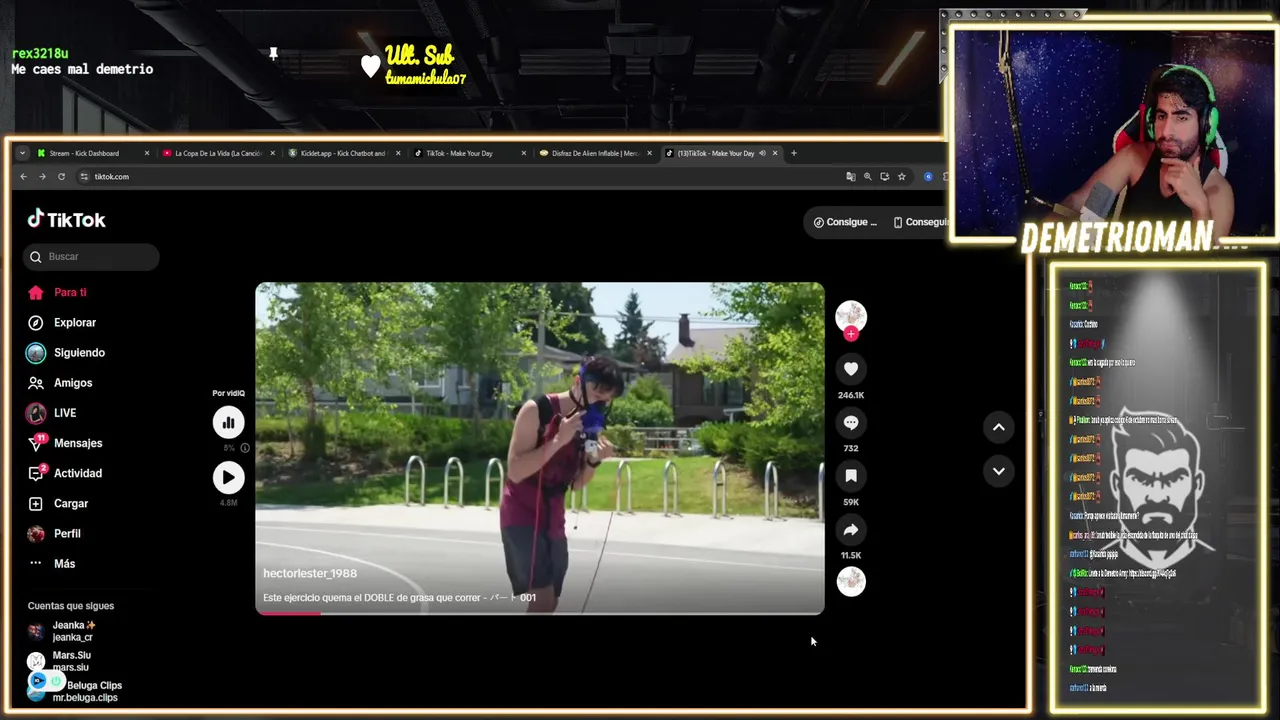The width and height of the screenshot is (1280, 720).
Task: Reload the page with the refresh icon
Action: (61, 176)
